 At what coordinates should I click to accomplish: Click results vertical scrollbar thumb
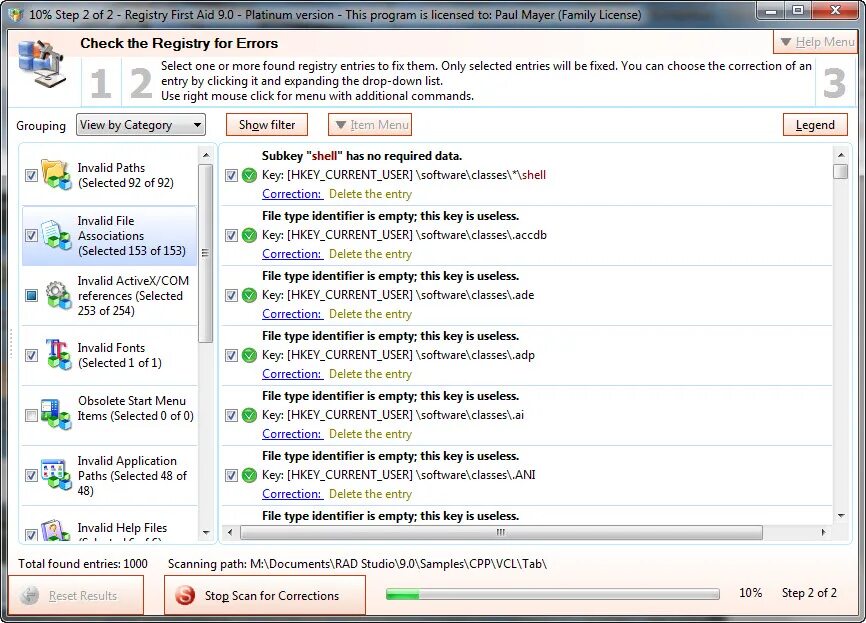[x=841, y=172]
